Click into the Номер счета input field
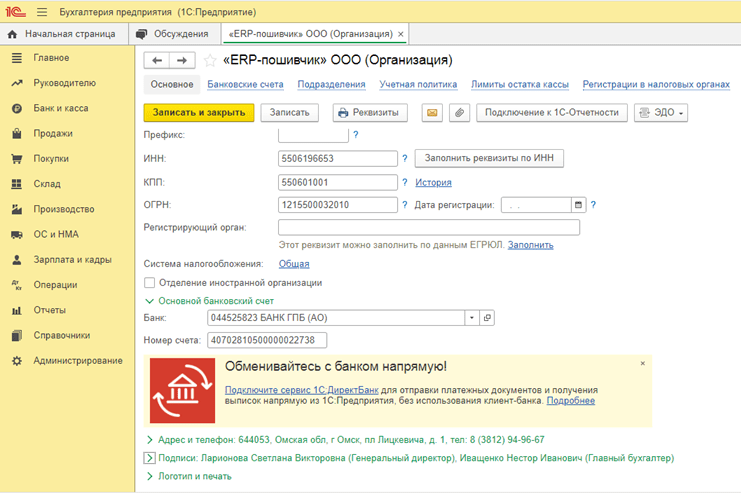 267,340
